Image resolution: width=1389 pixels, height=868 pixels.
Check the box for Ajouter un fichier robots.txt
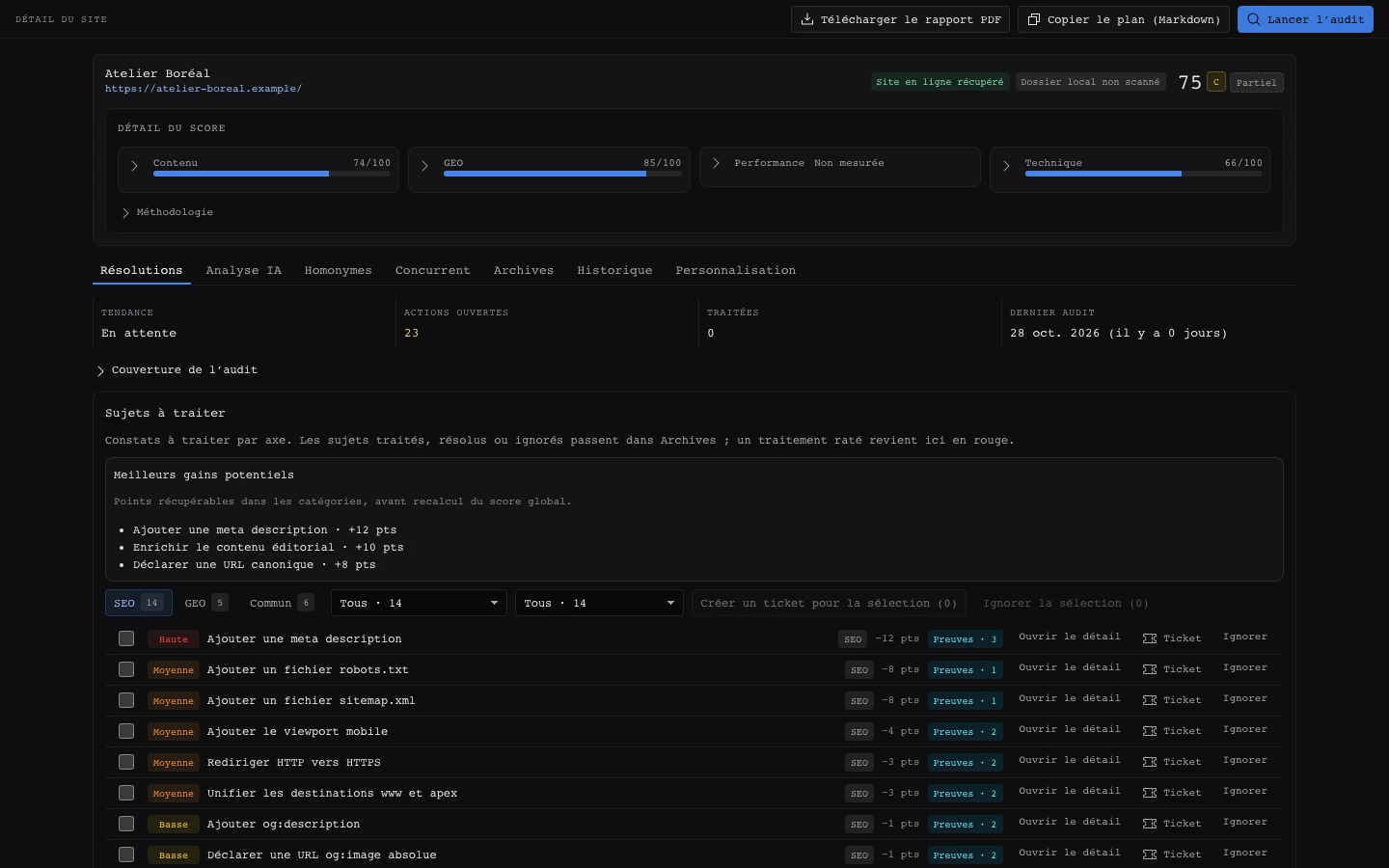(x=126, y=669)
